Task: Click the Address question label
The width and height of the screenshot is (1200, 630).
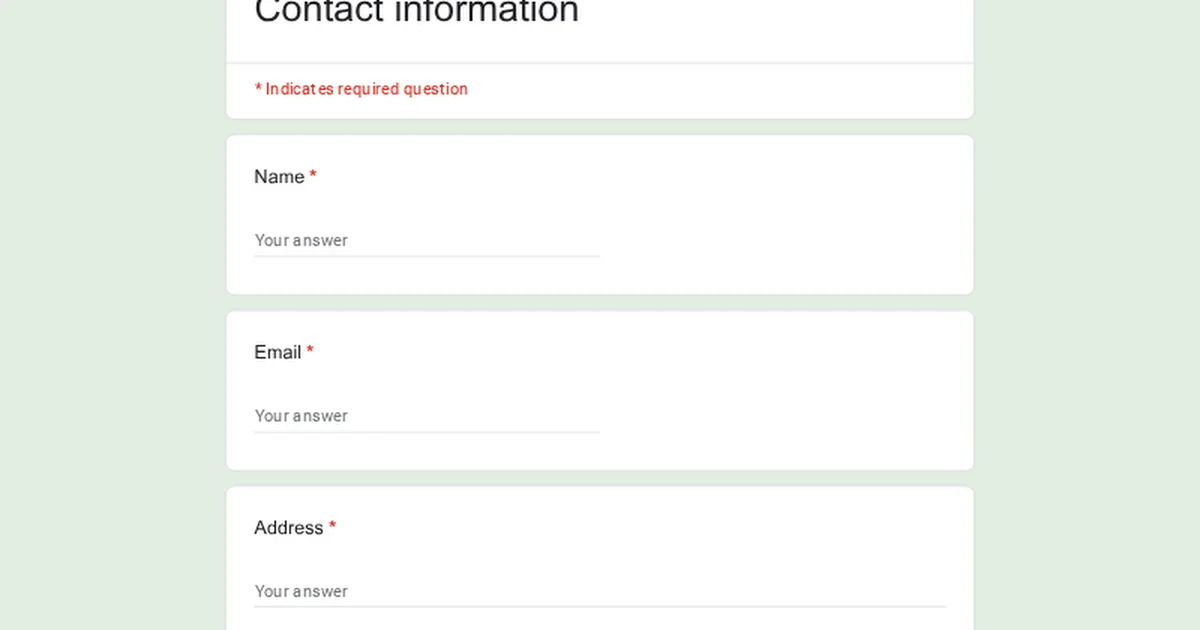Action: [x=288, y=528]
